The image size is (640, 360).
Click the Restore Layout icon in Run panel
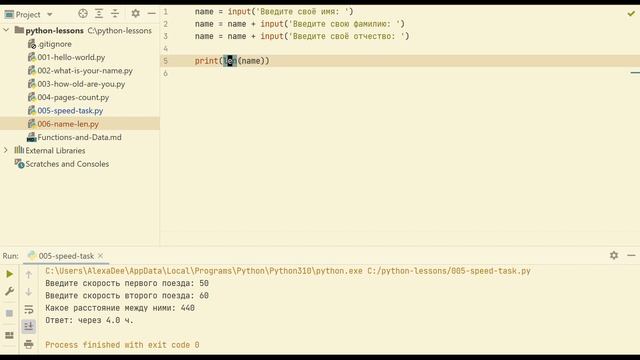pos(9,336)
